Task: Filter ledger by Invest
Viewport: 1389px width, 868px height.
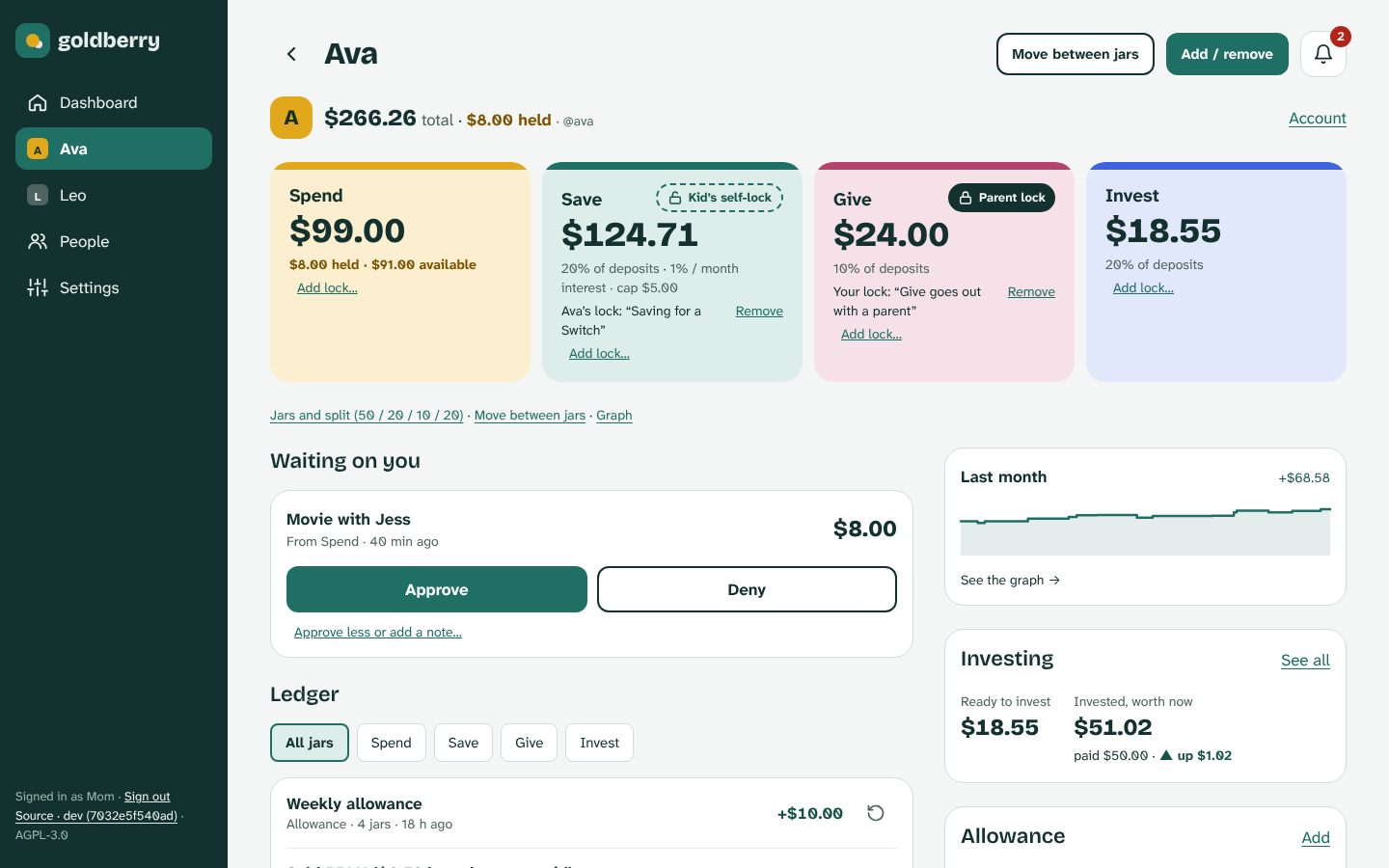Action: 599,743
